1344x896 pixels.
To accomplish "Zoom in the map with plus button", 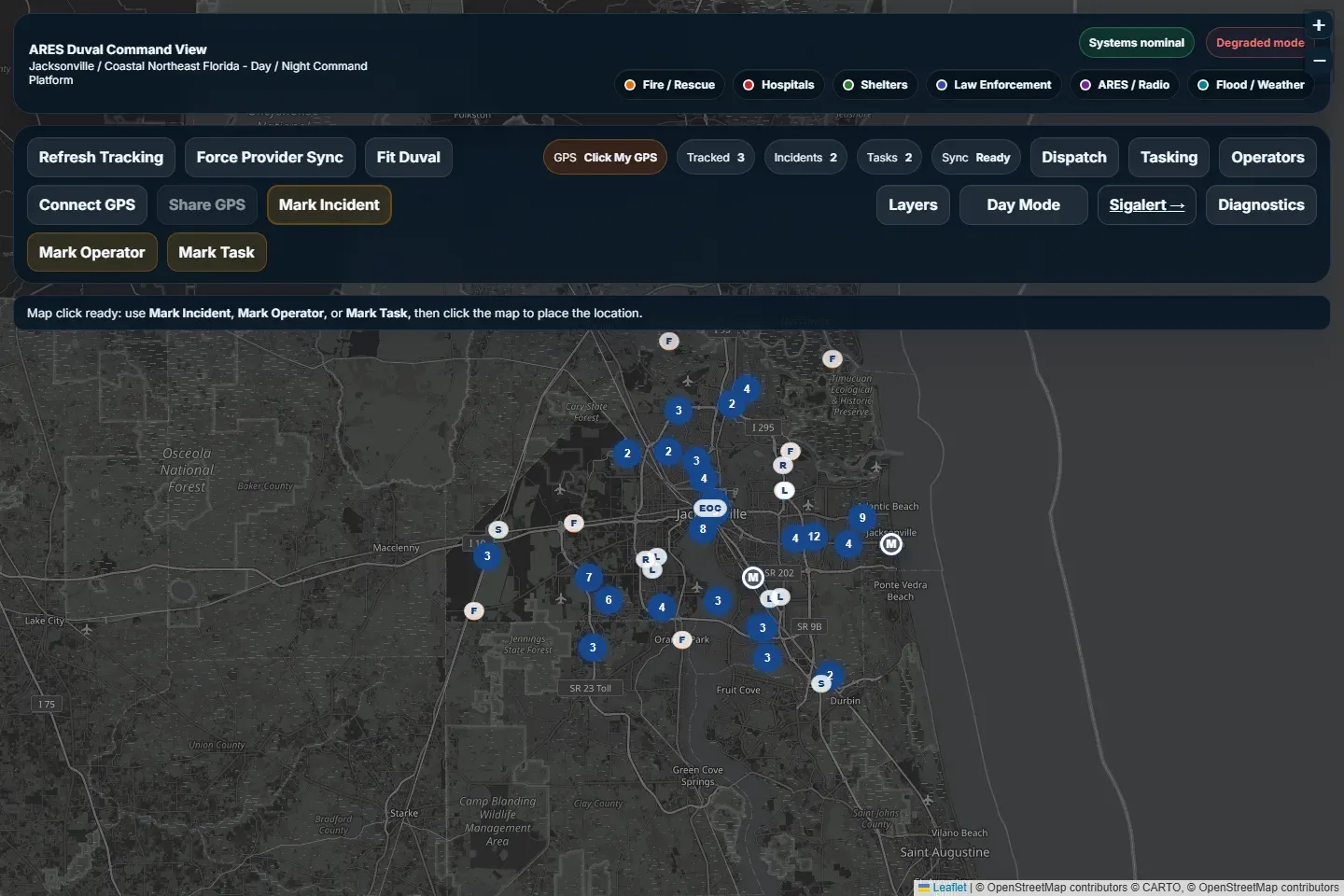I will [1319, 25].
